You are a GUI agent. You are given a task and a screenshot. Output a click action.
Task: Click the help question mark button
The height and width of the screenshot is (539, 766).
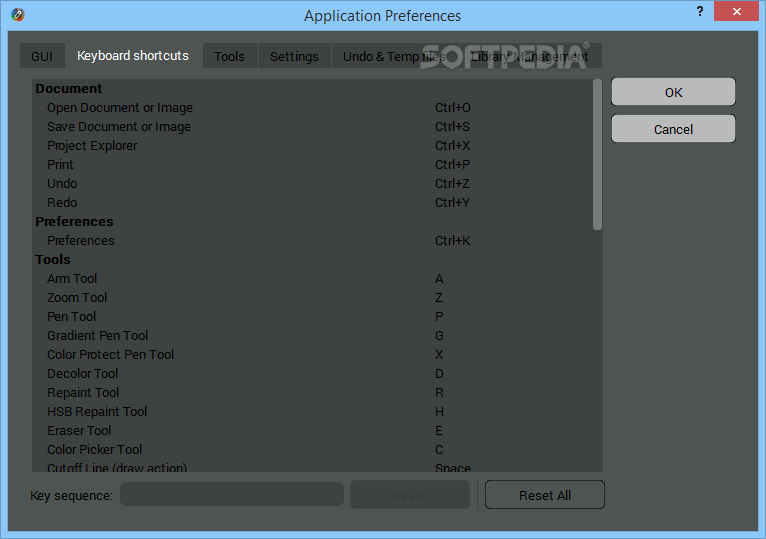[x=700, y=11]
